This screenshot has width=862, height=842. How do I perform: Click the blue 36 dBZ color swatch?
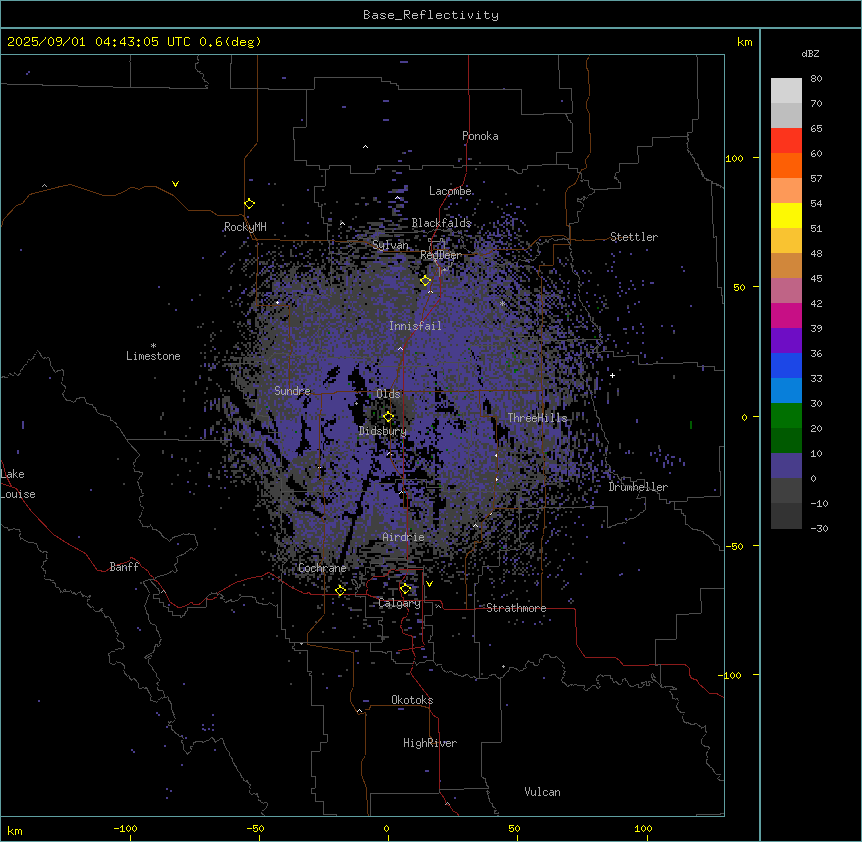pos(786,365)
